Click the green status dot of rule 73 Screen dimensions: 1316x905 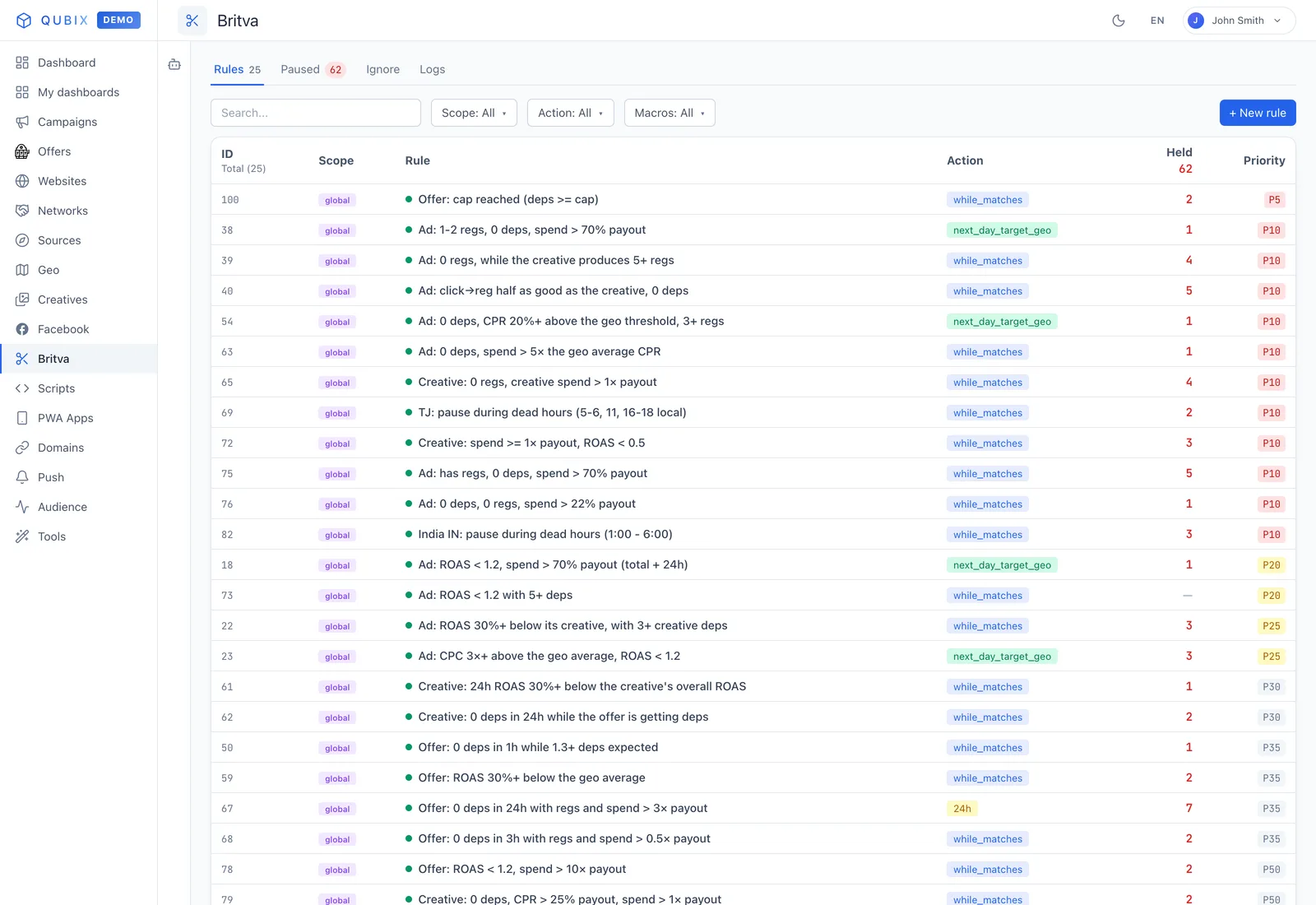pyautogui.click(x=409, y=595)
